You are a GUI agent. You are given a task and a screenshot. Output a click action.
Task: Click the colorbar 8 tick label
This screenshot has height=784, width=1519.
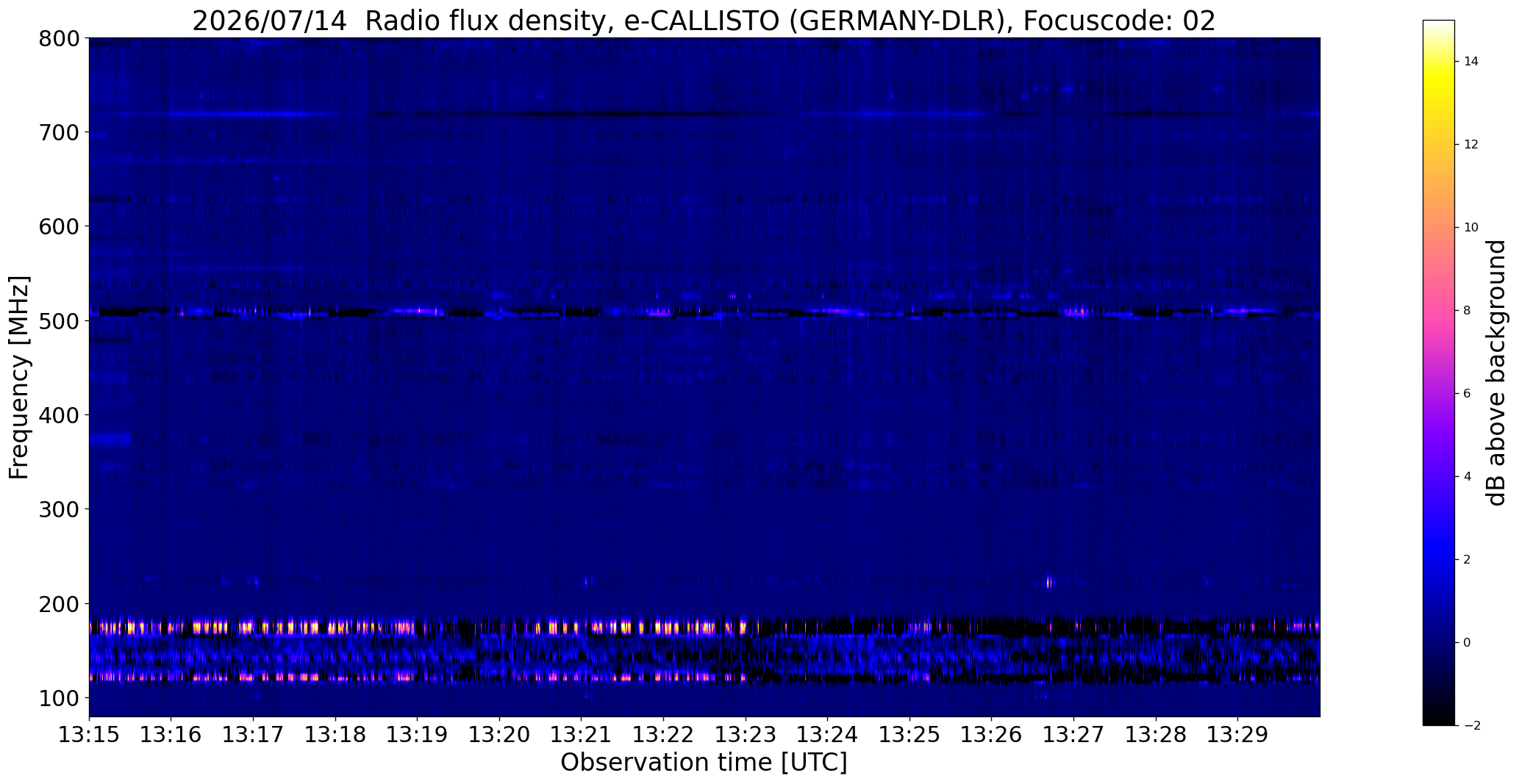click(1467, 311)
